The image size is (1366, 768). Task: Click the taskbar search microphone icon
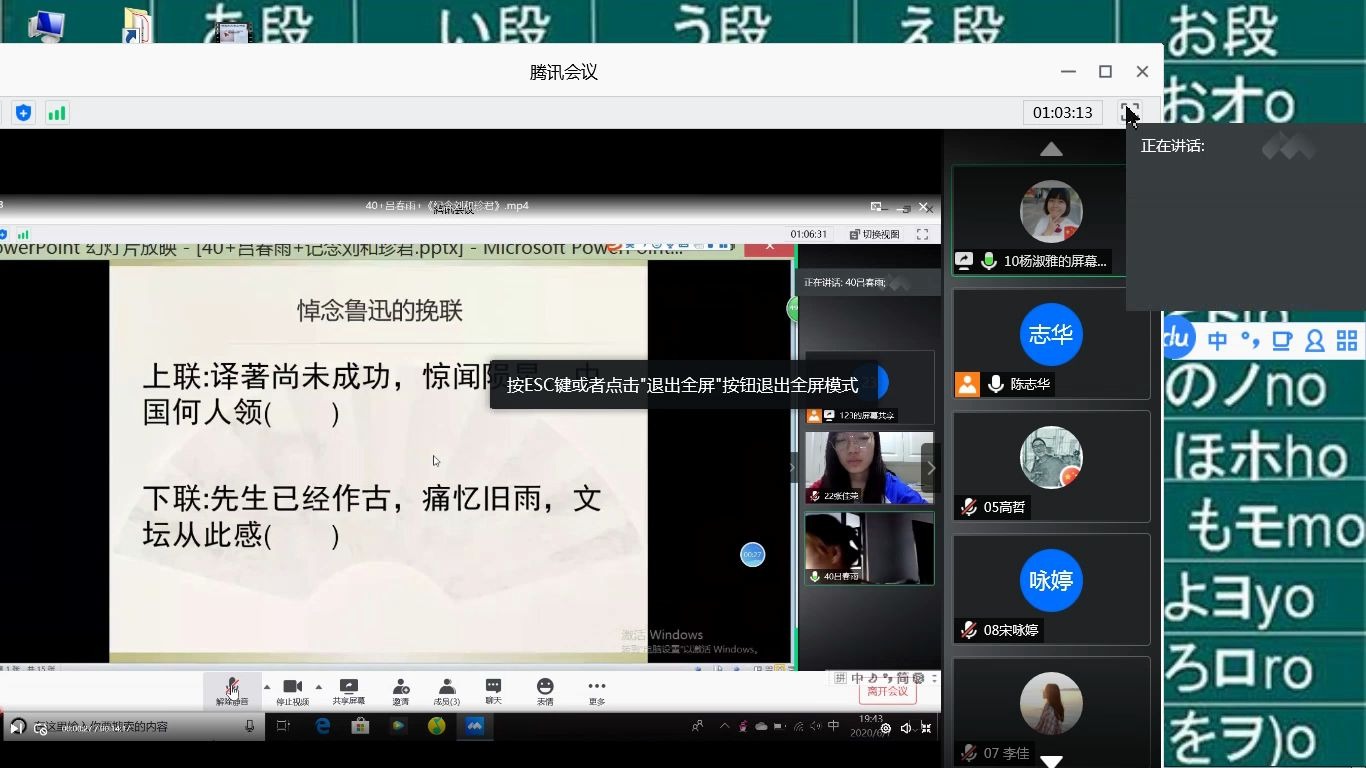(250, 727)
